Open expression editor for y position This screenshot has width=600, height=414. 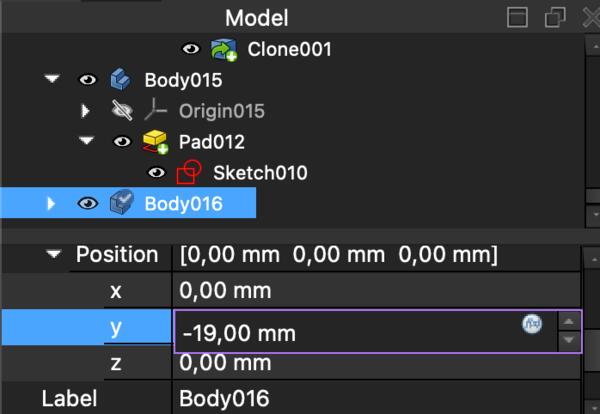(x=531, y=323)
